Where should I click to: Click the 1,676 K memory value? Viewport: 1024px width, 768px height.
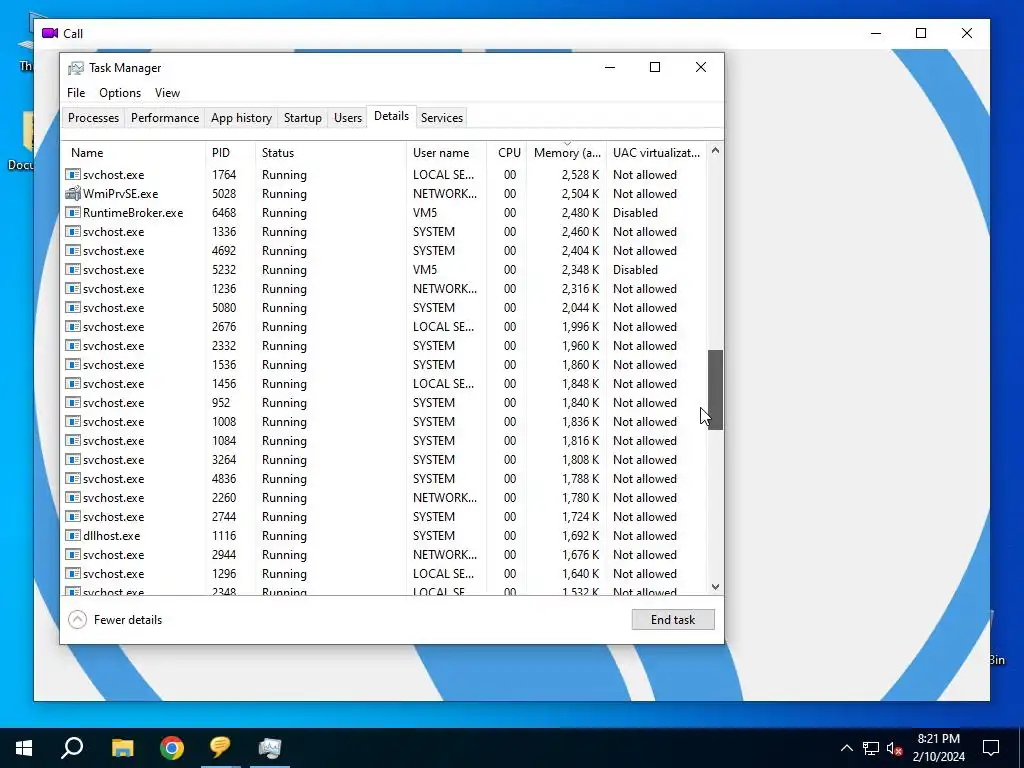tap(581, 554)
